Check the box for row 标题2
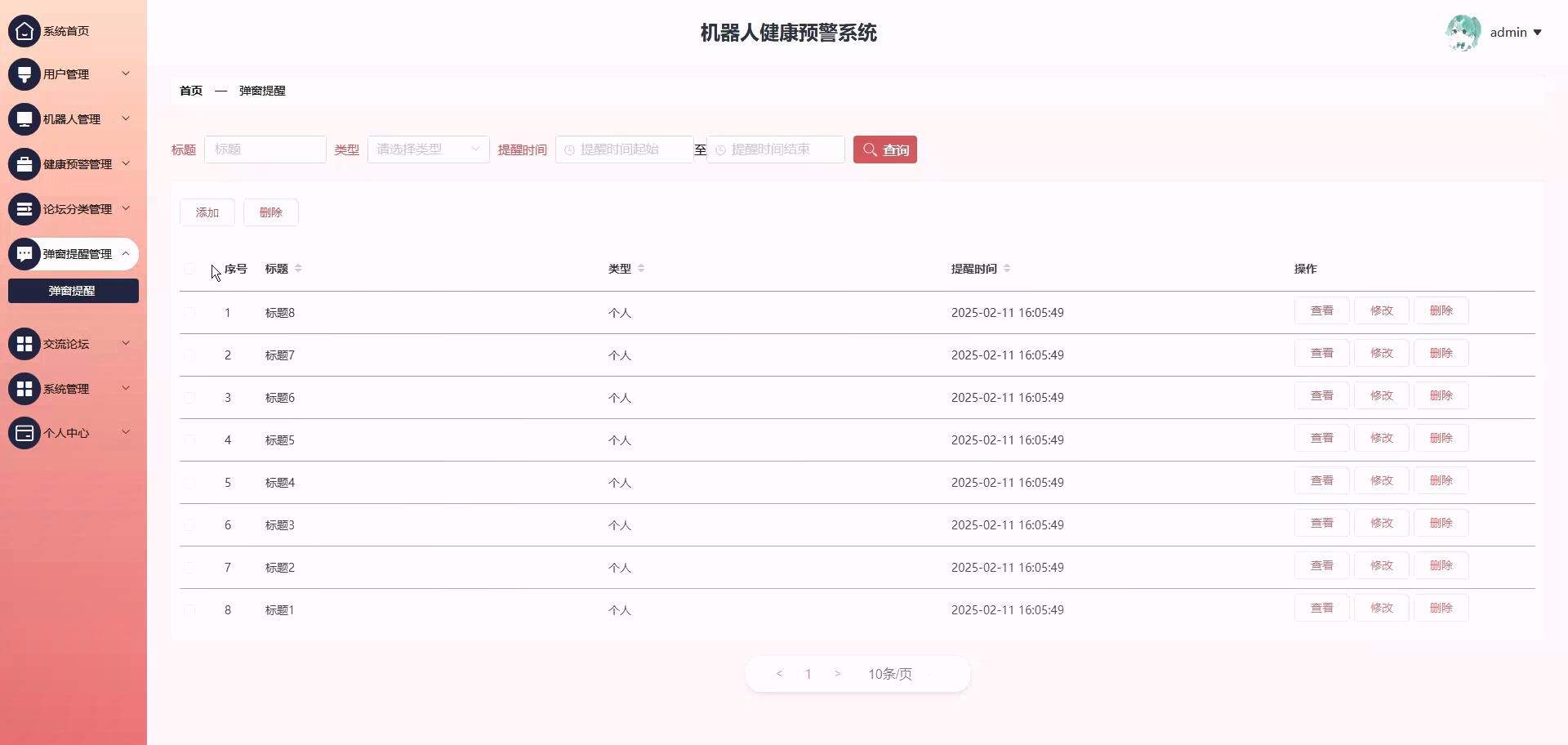The height and width of the screenshot is (745, 1568). tap(189, 568)
